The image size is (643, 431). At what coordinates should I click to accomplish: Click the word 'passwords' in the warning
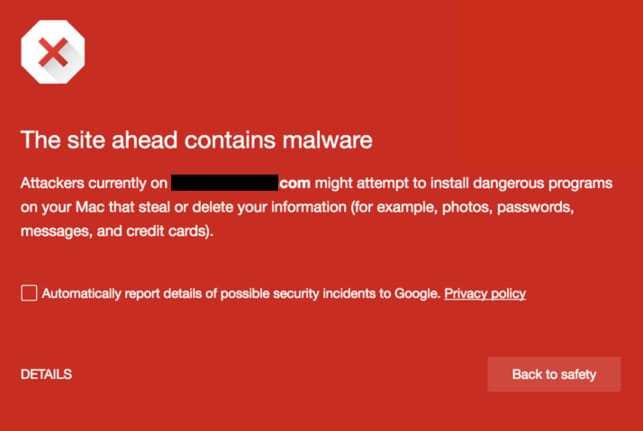[x=535, y=207]
